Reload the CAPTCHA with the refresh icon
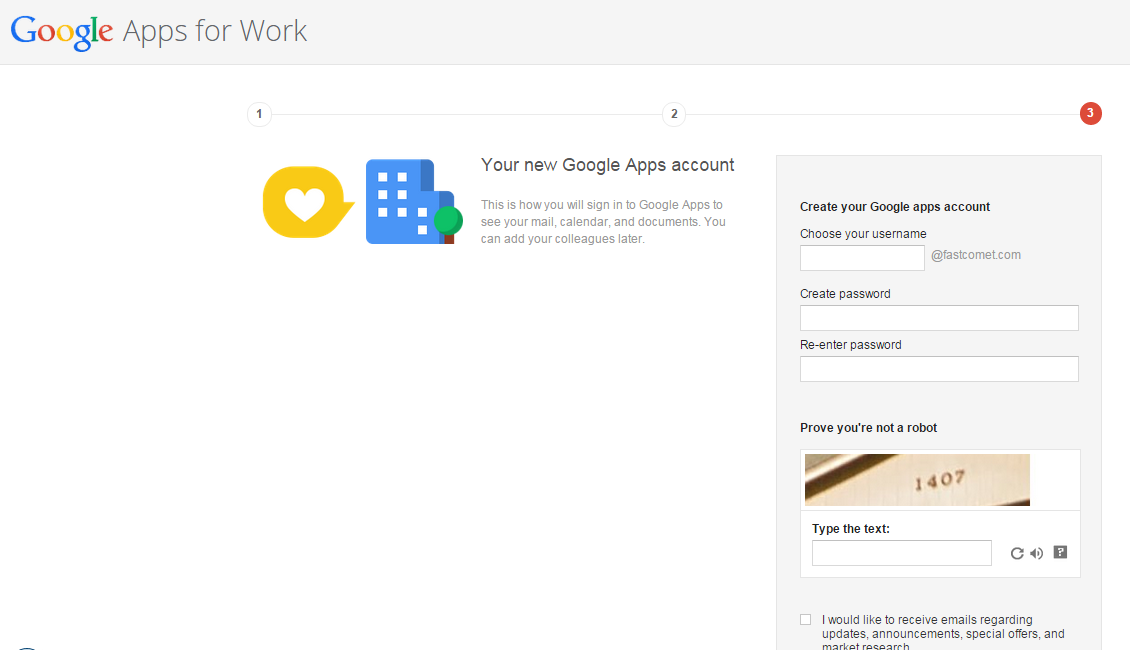Image resolution: width=1130 pixels, height=650 pixels. click(x=1016, y=552)
